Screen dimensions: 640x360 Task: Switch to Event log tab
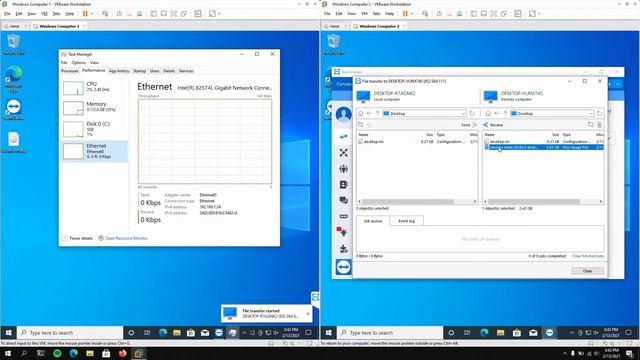pos(407,221)
